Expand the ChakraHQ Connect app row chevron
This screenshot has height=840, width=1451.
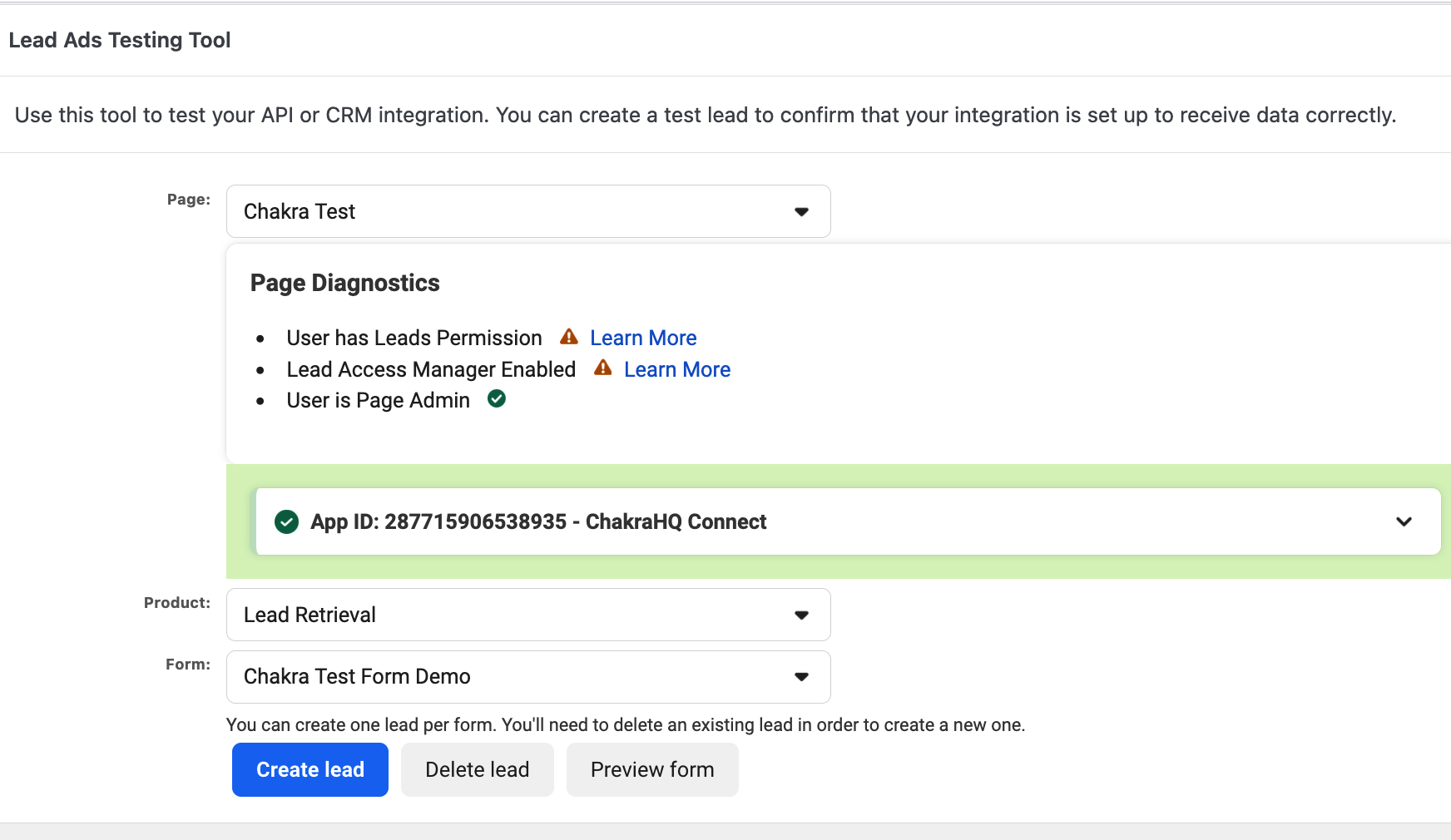click(x=1404, y=521)
